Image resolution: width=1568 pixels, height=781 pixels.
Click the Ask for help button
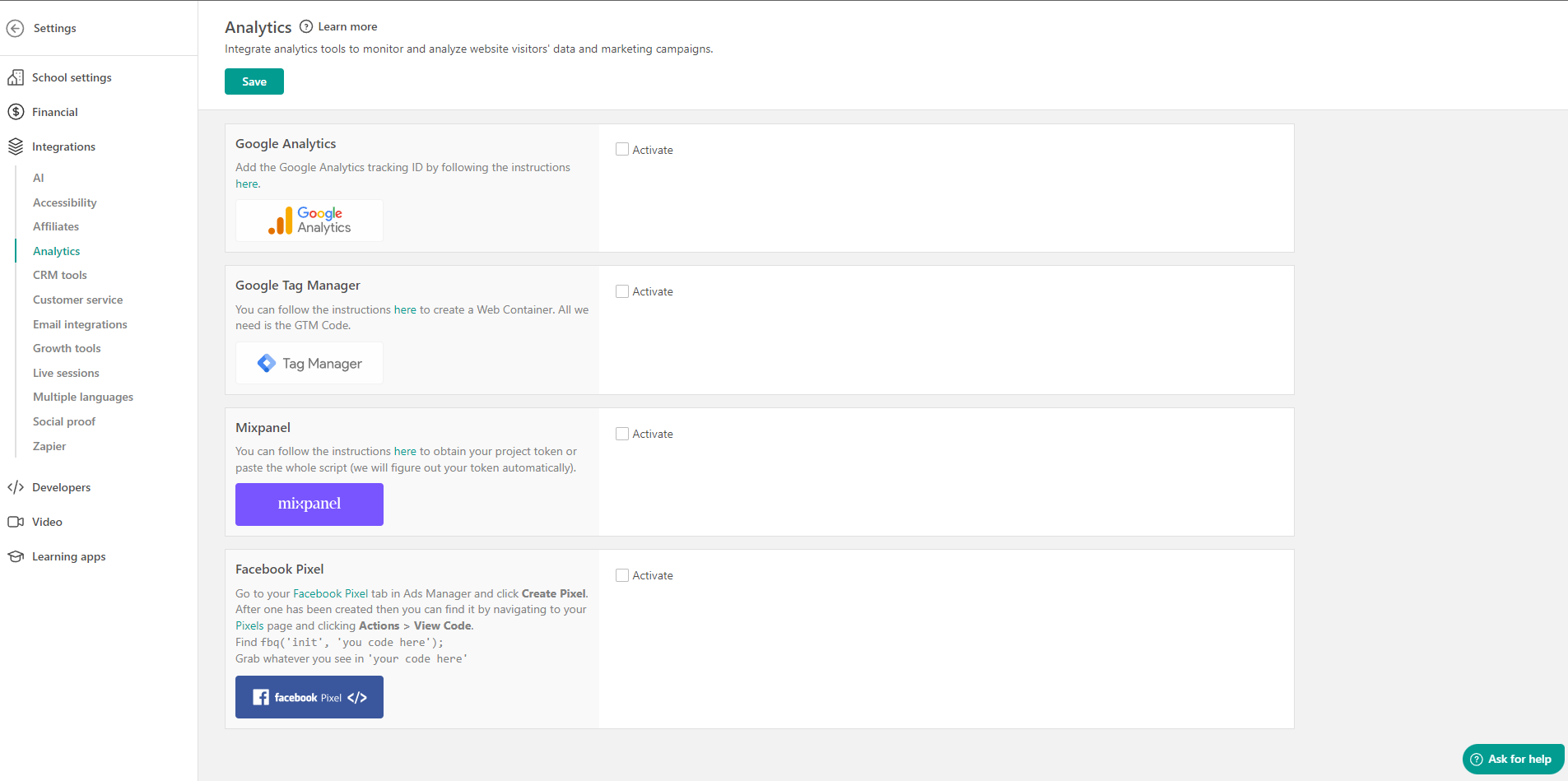1512,759
